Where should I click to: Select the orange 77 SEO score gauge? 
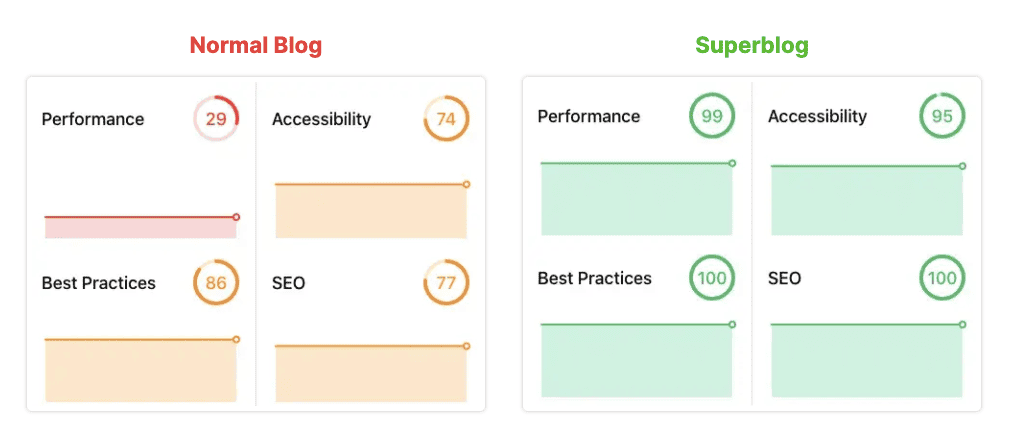[x=446, y=283]
